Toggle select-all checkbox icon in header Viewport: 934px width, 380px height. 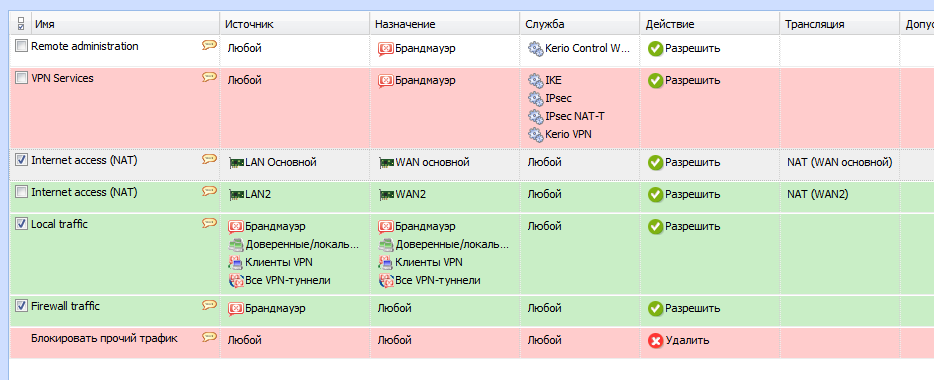point(21,24)
